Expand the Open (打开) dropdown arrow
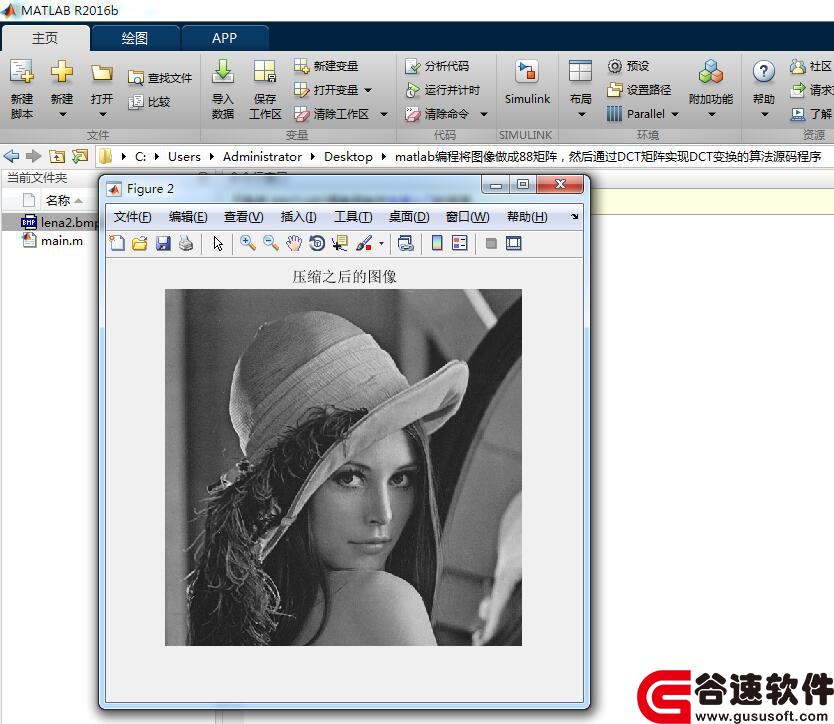This screenshot has width=834, height=724. (103, 114)
